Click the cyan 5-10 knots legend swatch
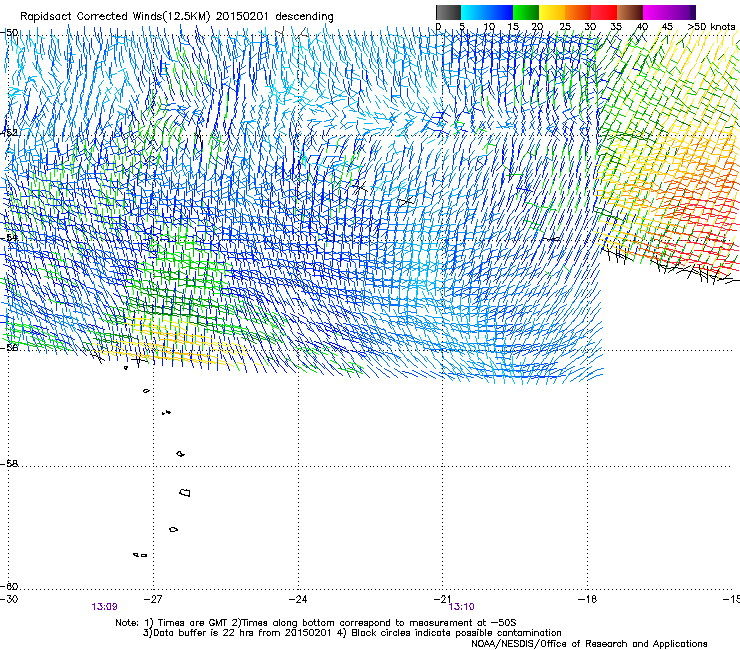The image size is (740, 650). click(x=474, y=12)
